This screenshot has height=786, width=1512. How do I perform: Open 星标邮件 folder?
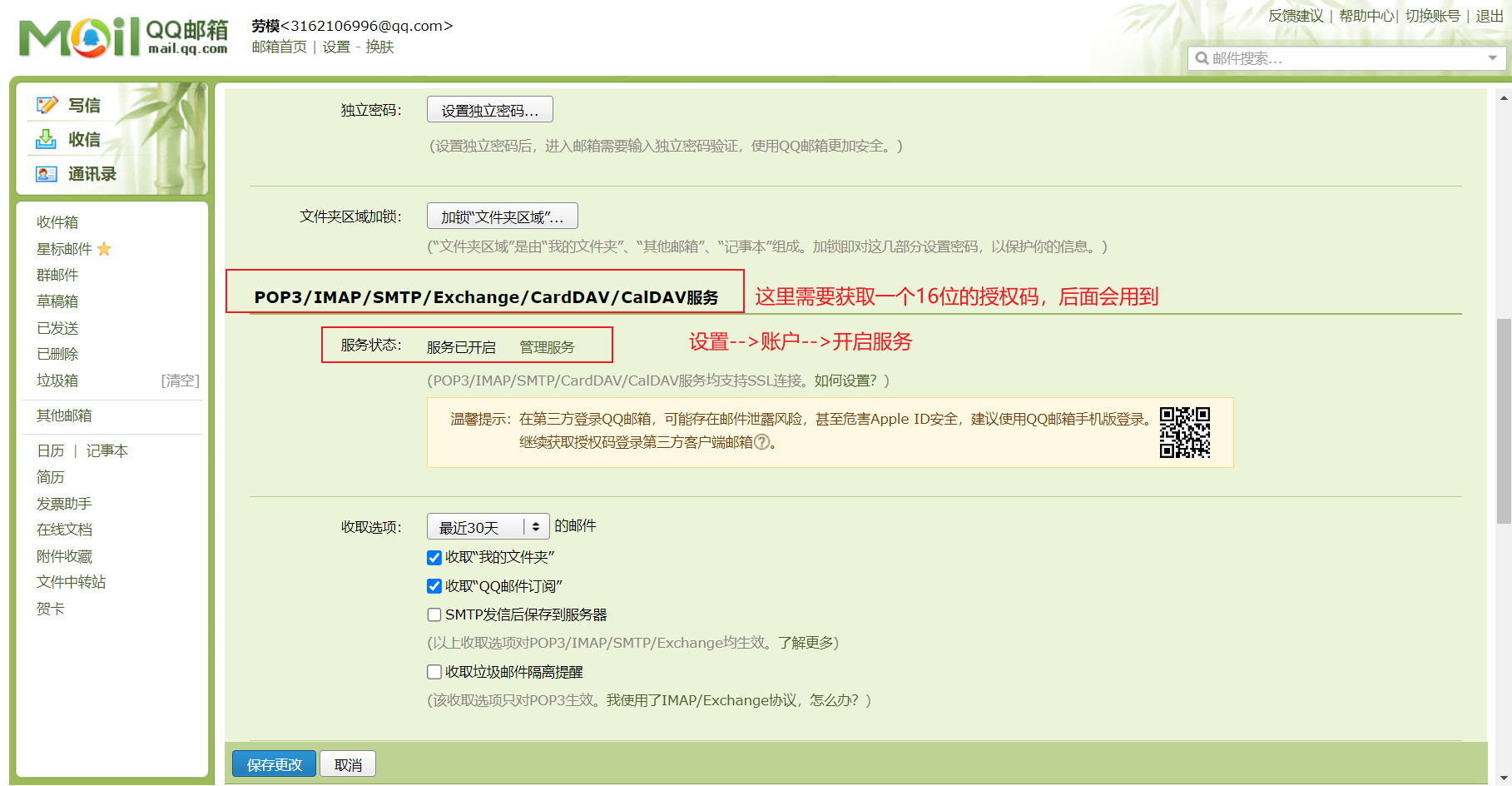pos(64,249)
